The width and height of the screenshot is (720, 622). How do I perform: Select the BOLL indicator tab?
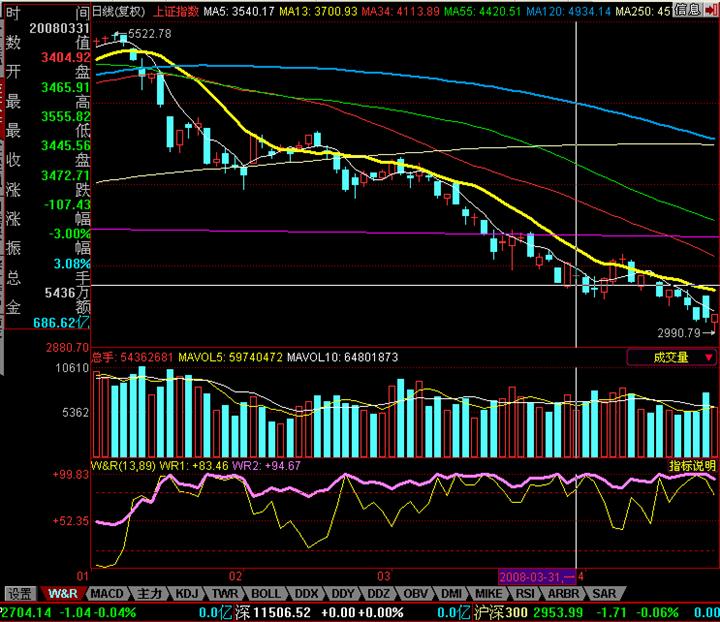click(266, 594)
